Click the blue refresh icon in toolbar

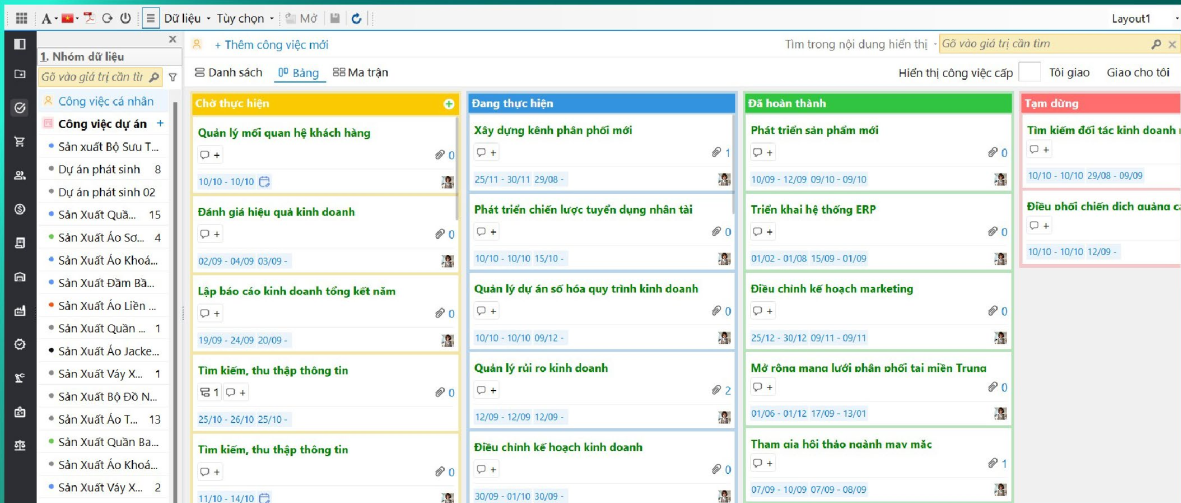(357, 18)
